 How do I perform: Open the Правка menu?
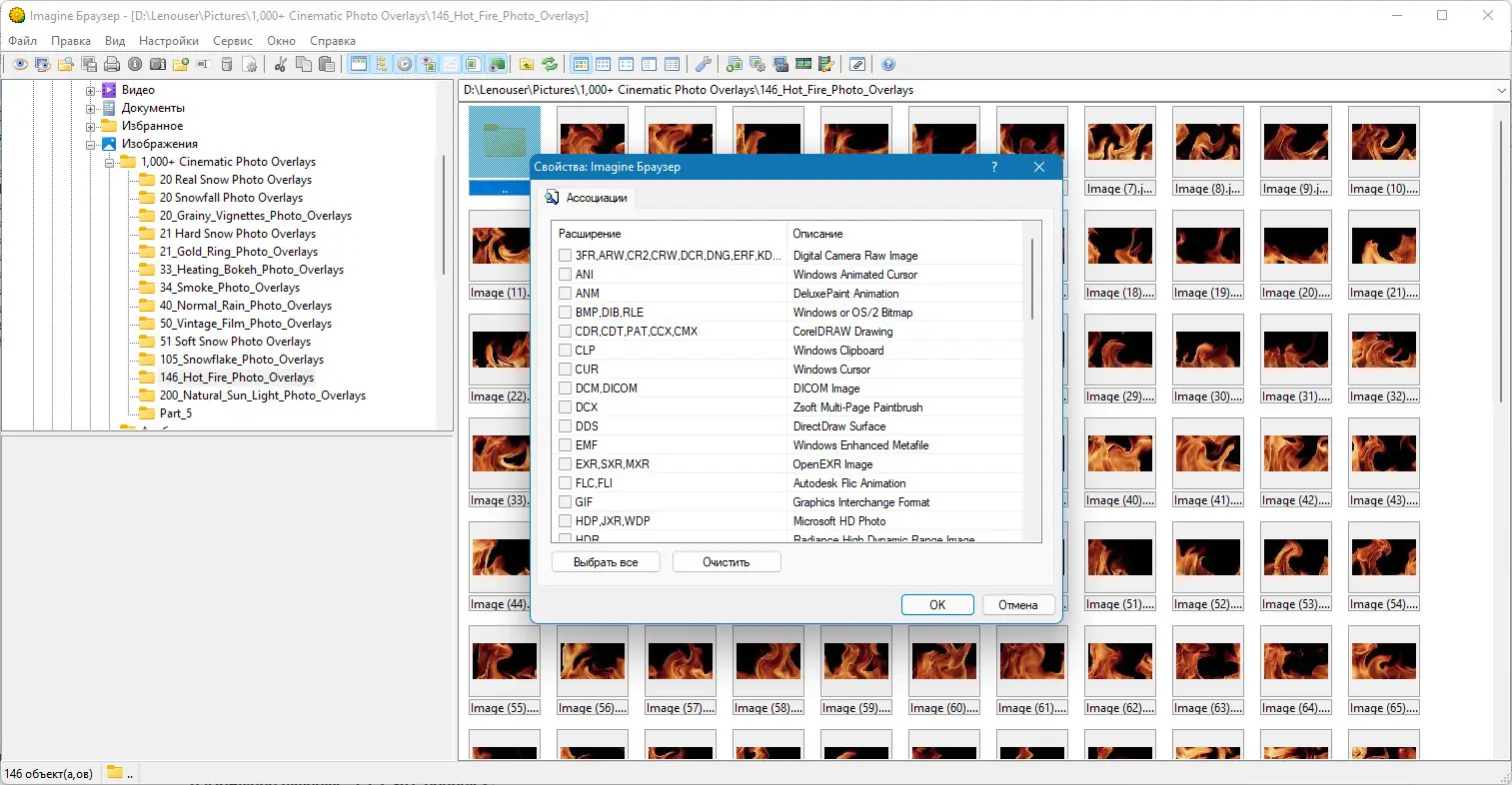71,41
